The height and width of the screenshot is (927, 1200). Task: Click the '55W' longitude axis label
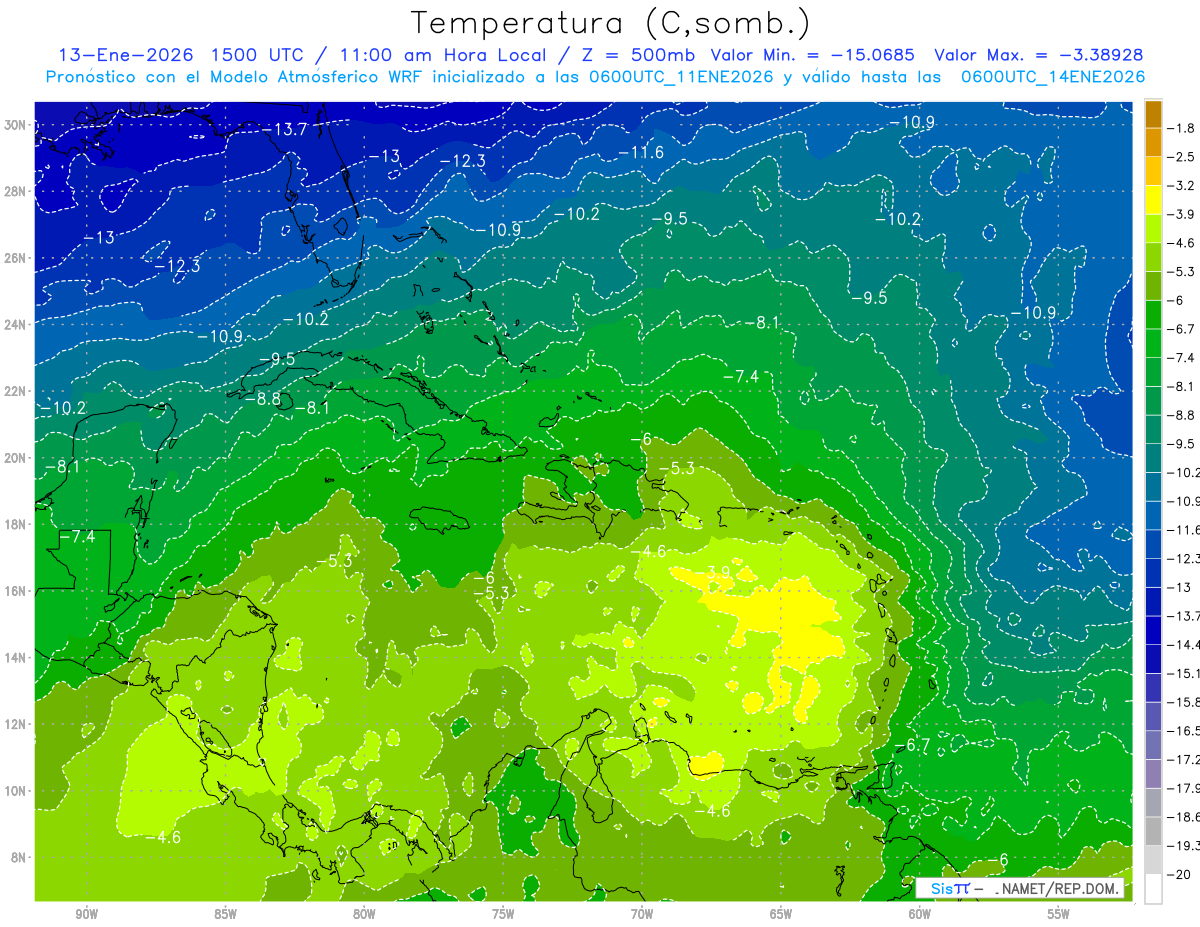coord(1059,914)
